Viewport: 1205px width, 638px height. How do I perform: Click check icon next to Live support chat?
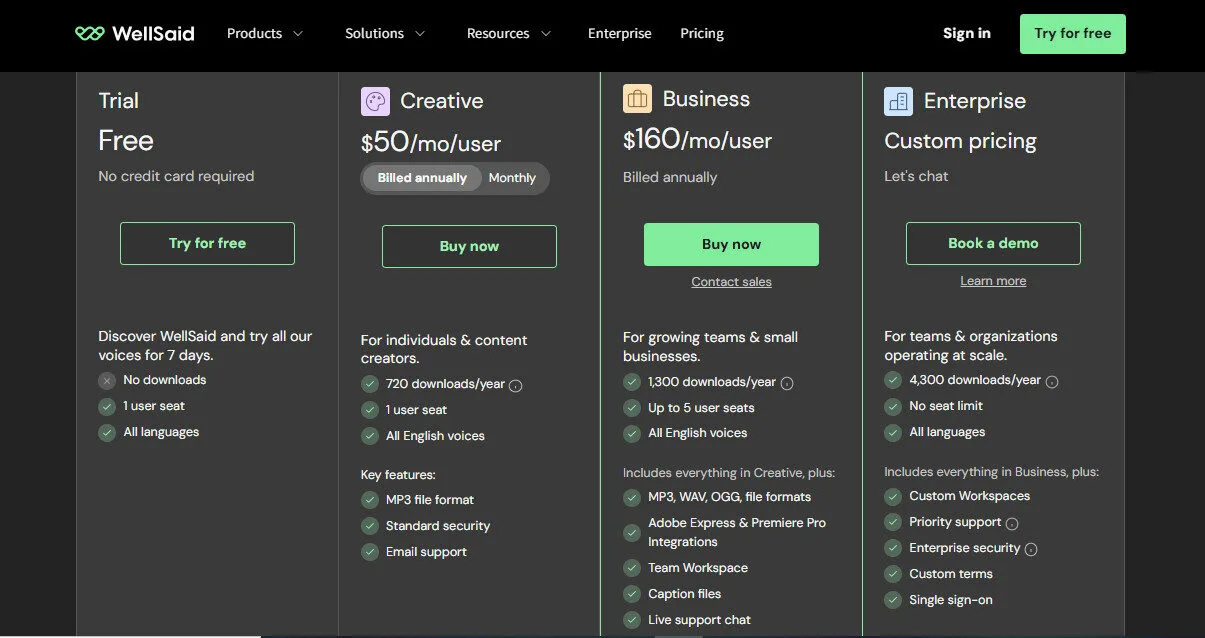click(x=632, y=620)
